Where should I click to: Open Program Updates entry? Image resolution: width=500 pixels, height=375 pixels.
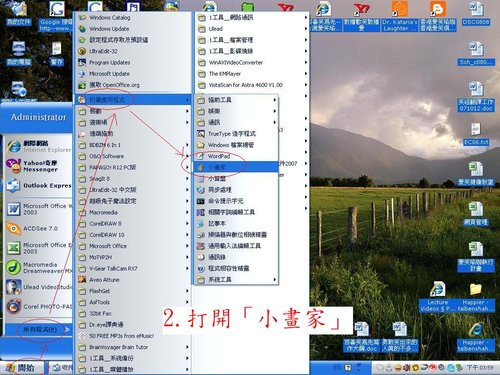tap(133, 62)
